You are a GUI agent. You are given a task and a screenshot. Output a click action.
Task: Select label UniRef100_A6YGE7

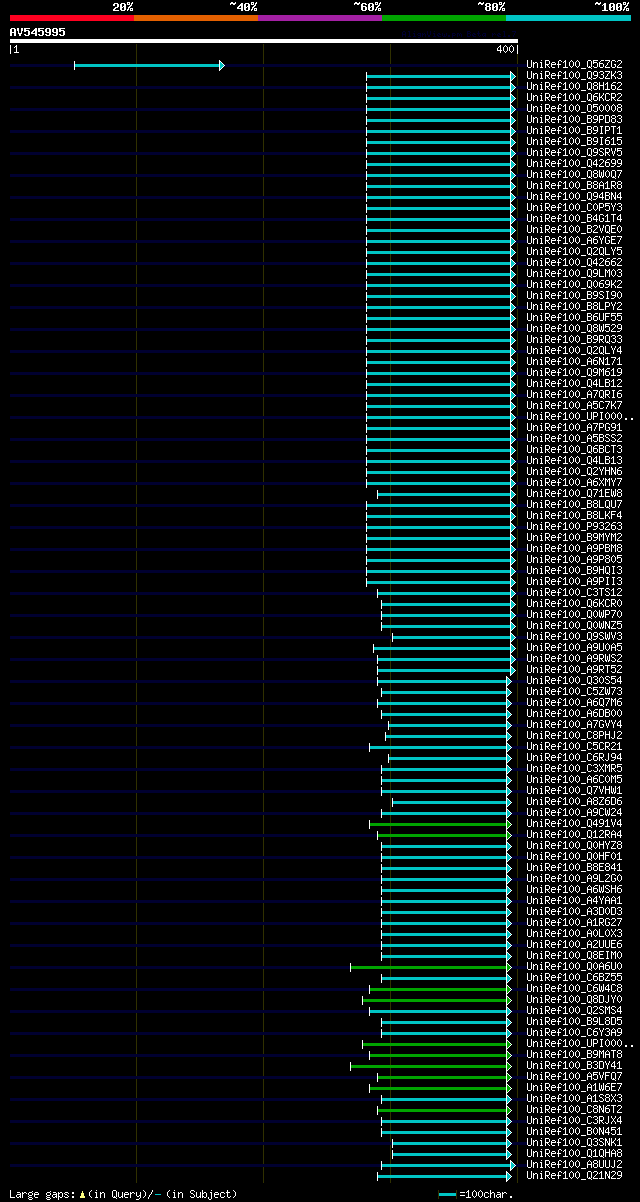click(574, 241)
